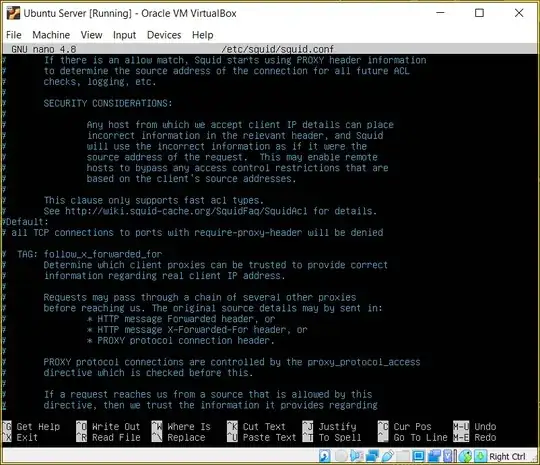Click the wiki.squid-cache.org SquidAcl URL
Viewport: 540px width, 465px height.
186,211
